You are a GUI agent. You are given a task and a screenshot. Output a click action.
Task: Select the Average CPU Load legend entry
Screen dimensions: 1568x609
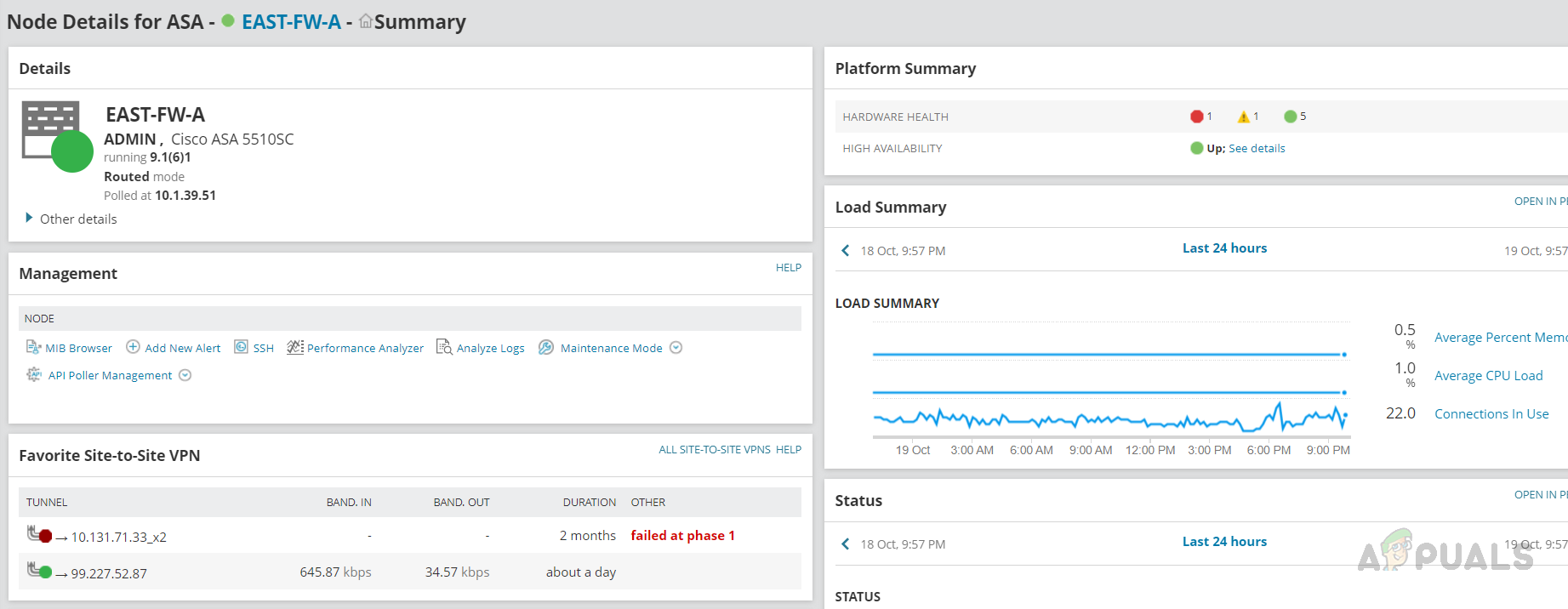(x=1488, y=376)
